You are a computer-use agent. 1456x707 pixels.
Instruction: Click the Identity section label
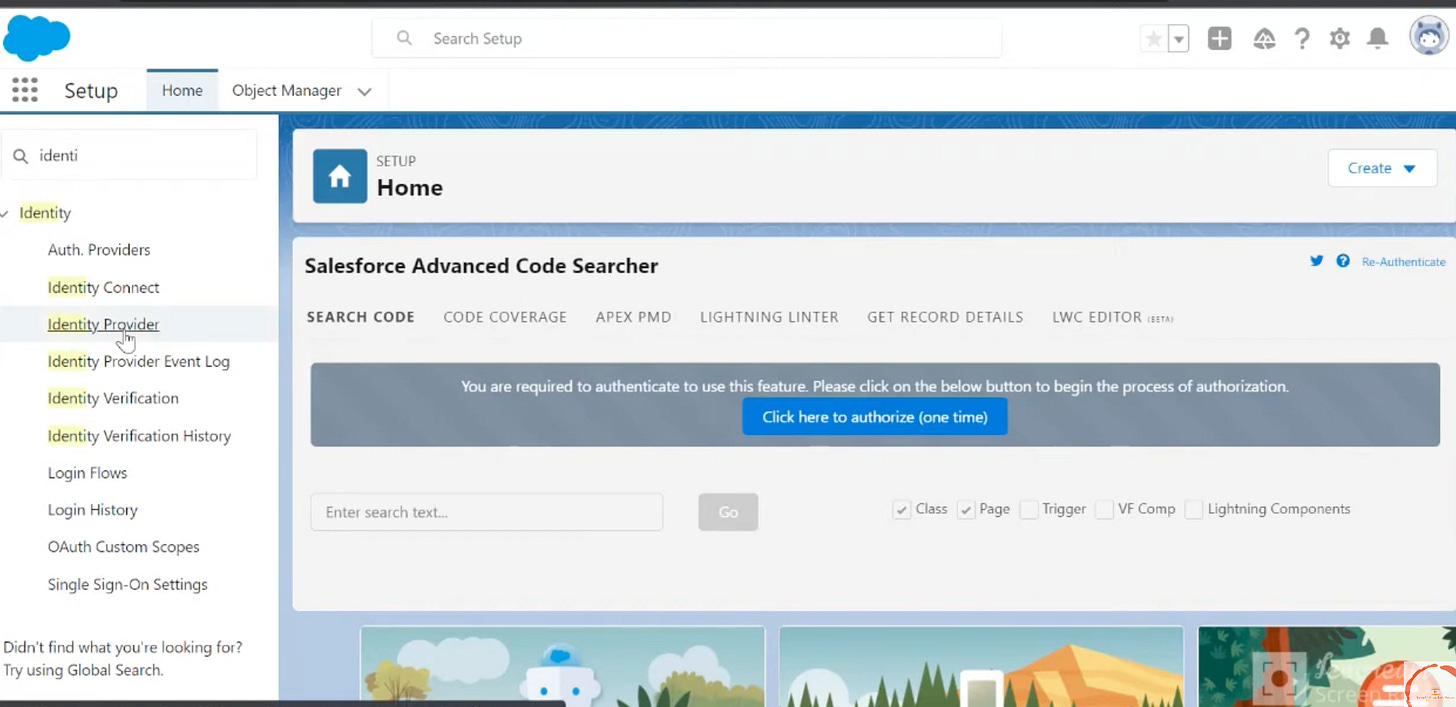click(x=45, y=213)
